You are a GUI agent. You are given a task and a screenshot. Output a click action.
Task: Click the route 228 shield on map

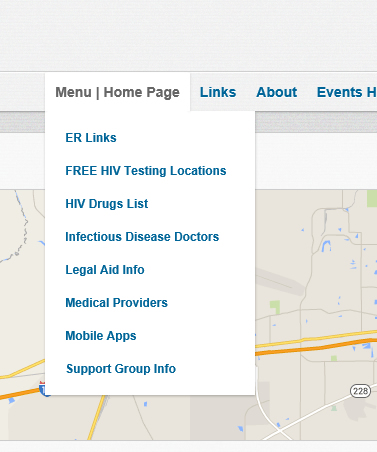pos(360,391)
